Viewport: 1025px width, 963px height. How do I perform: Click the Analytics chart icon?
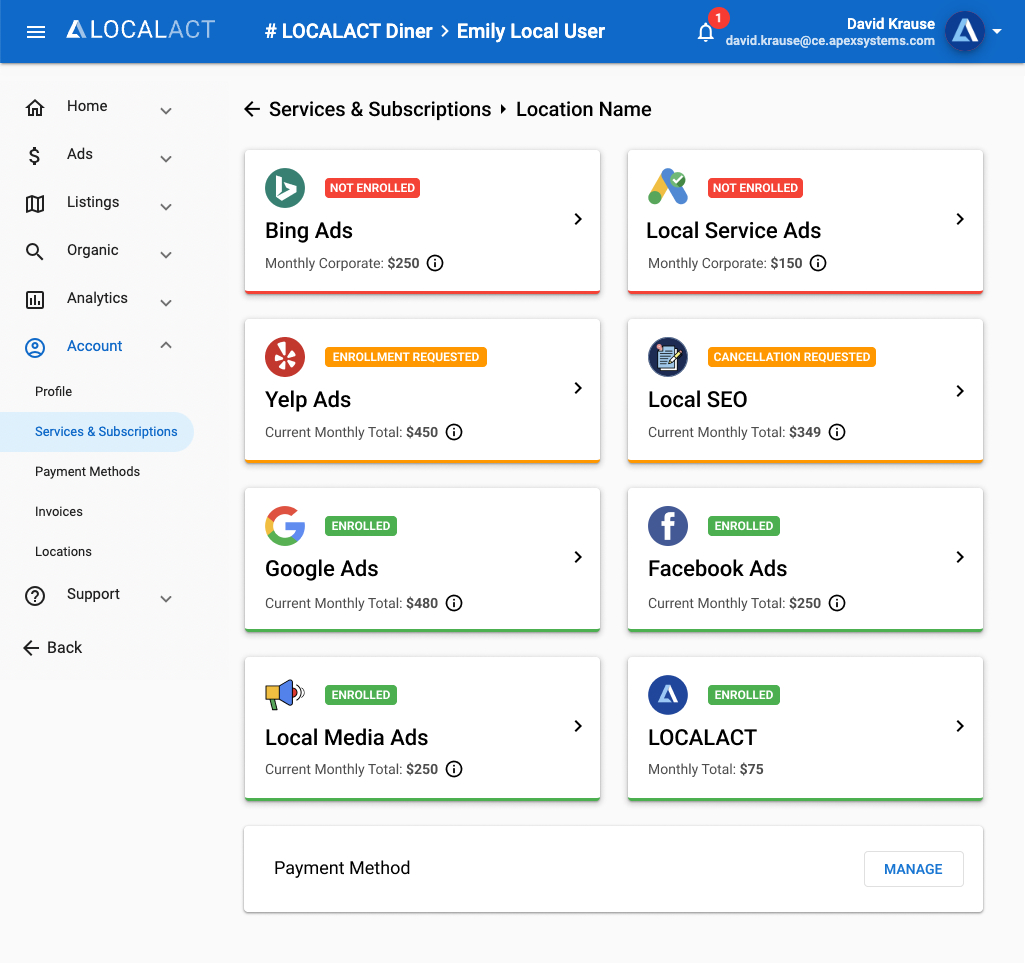click(x=35, y=300)
